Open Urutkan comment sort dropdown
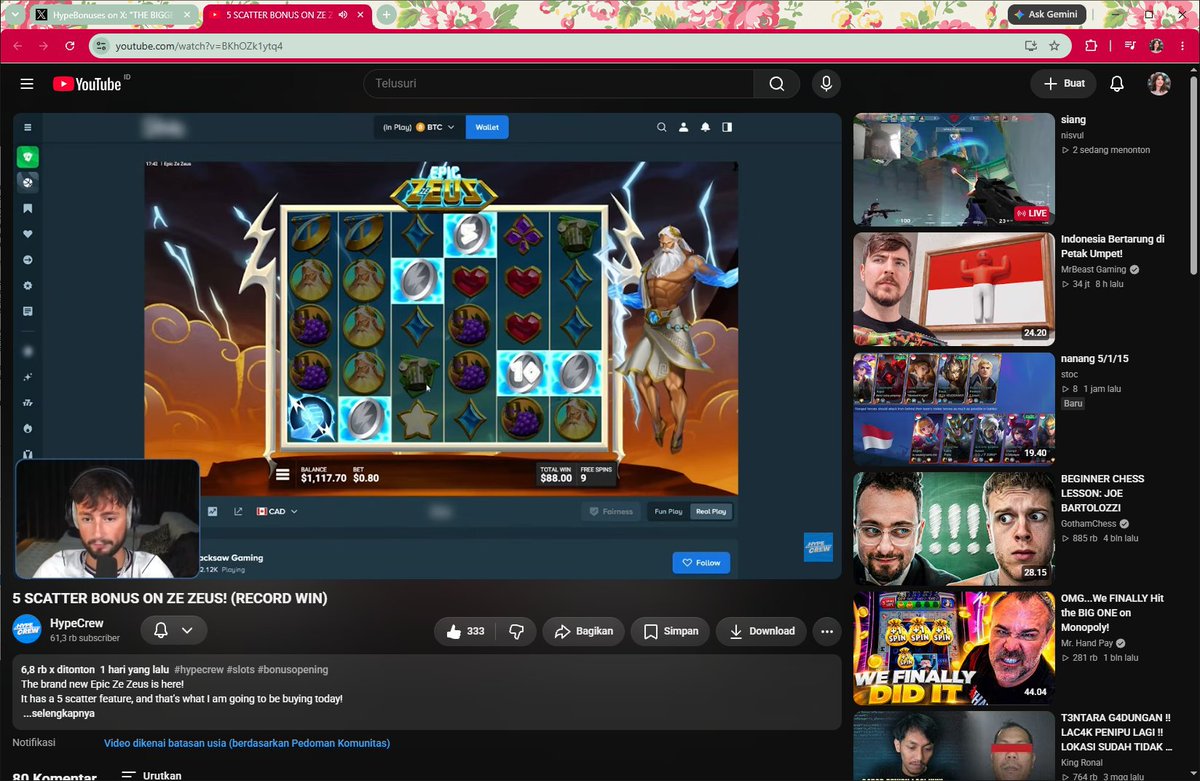1200x781 pixels. point(151,775)
